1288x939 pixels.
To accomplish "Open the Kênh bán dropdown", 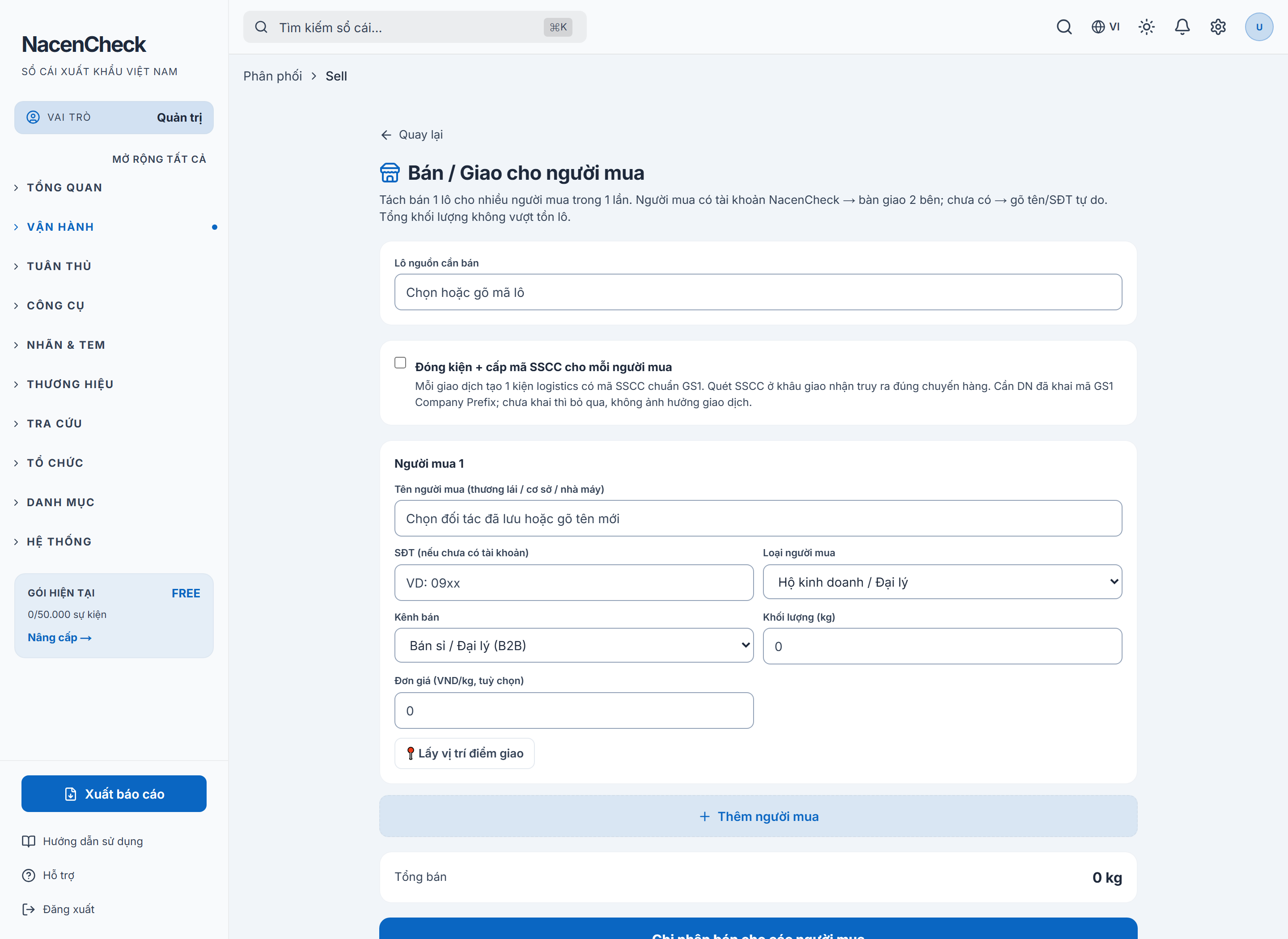I will click(x=573, y=645).
